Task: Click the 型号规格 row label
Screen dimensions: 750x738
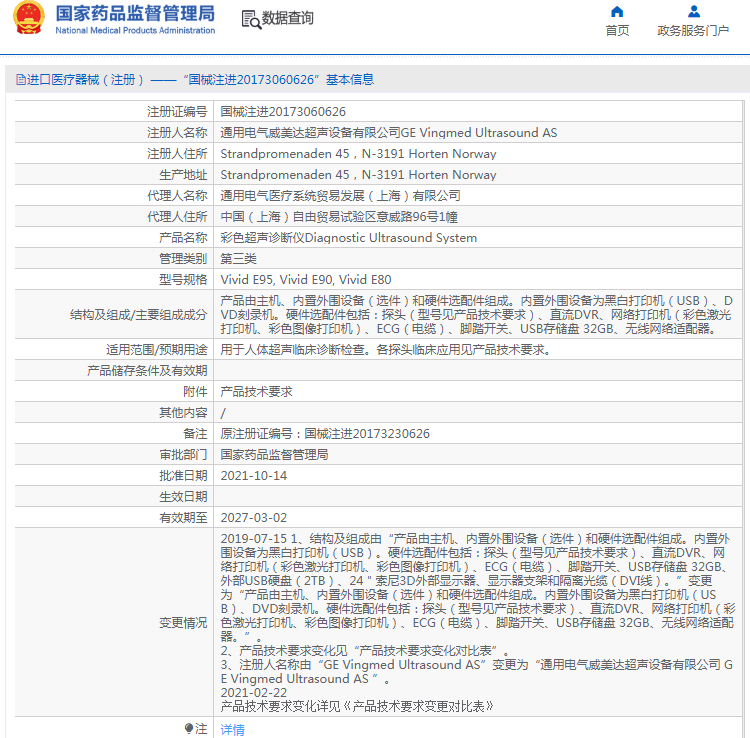Action: coord(183,280)
